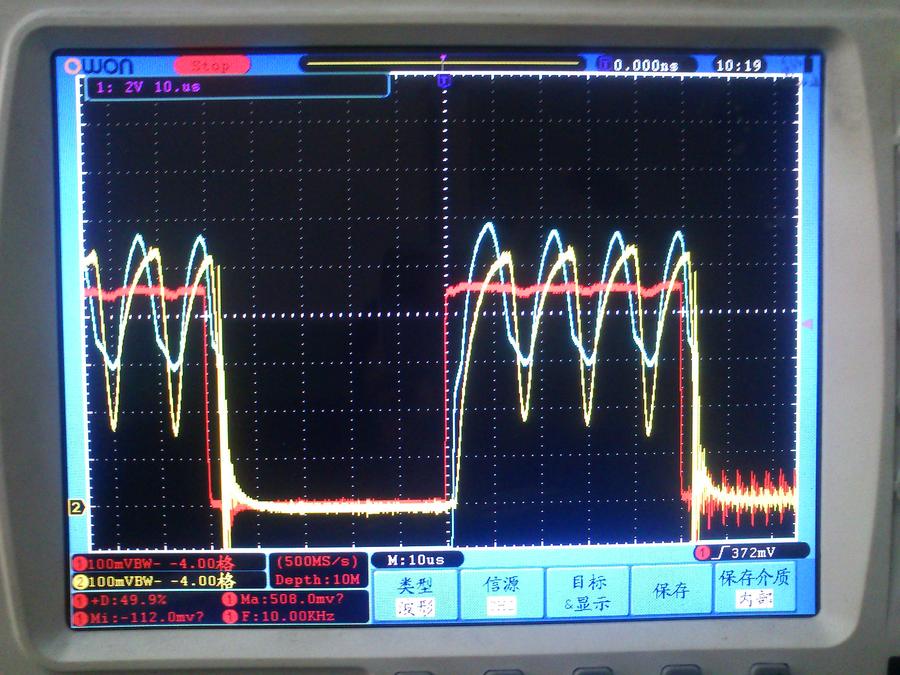The height and width of the screenshot is (675, 900).
Task: Click the channel 2 ground marker on left edge
Action: (75, 508)
